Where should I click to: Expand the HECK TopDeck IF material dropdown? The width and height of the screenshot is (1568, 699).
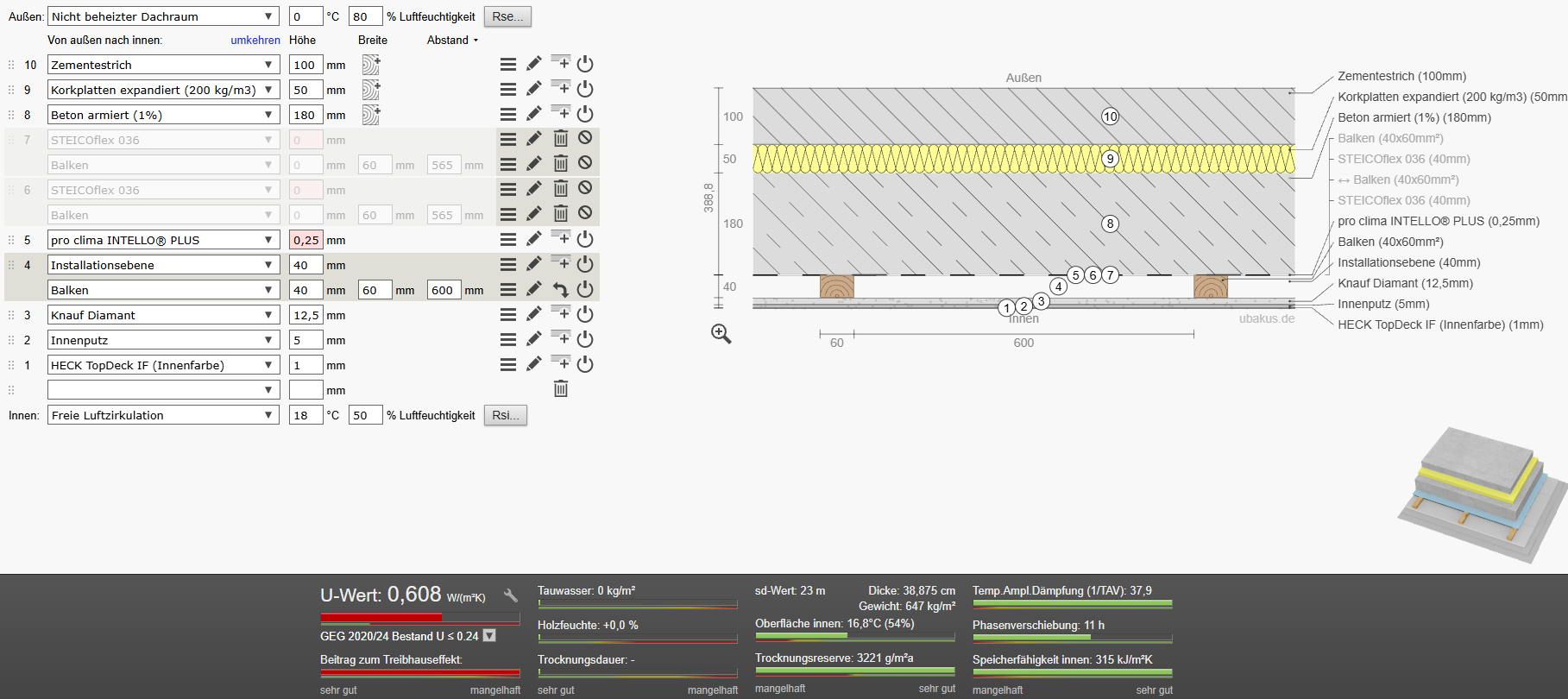pos(164,365)
